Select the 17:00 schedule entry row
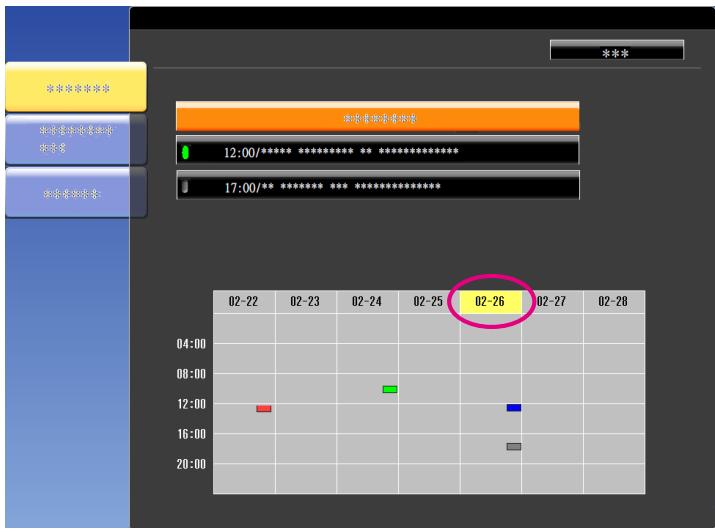This screenshot has width=715, height=529. tap(378, 185)
